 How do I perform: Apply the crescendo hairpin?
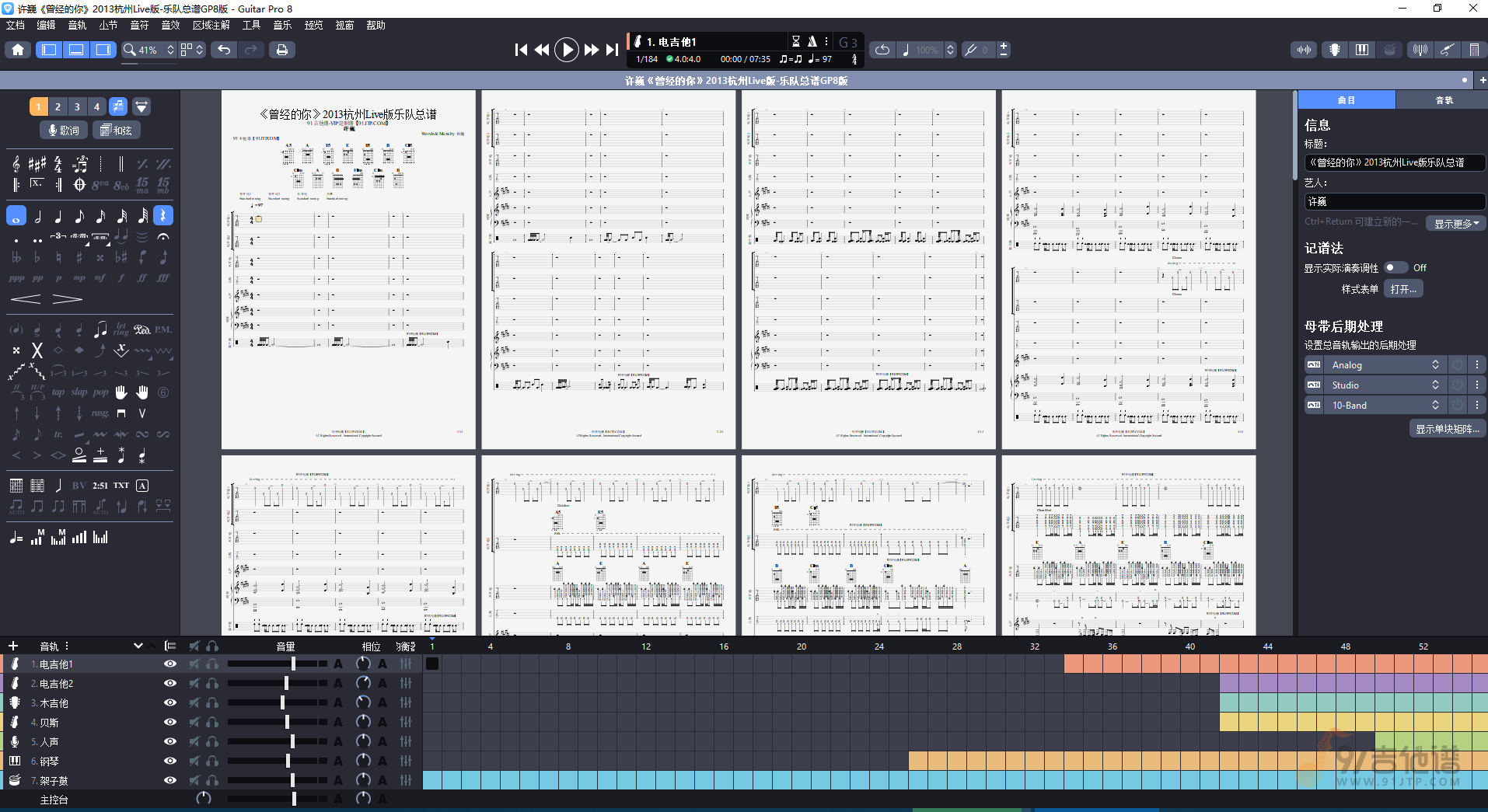coord(26,299)
